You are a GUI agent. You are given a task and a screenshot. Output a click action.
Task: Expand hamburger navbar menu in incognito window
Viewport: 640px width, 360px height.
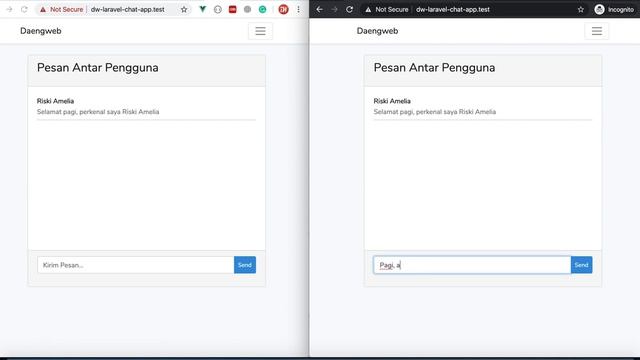point(597,31)
